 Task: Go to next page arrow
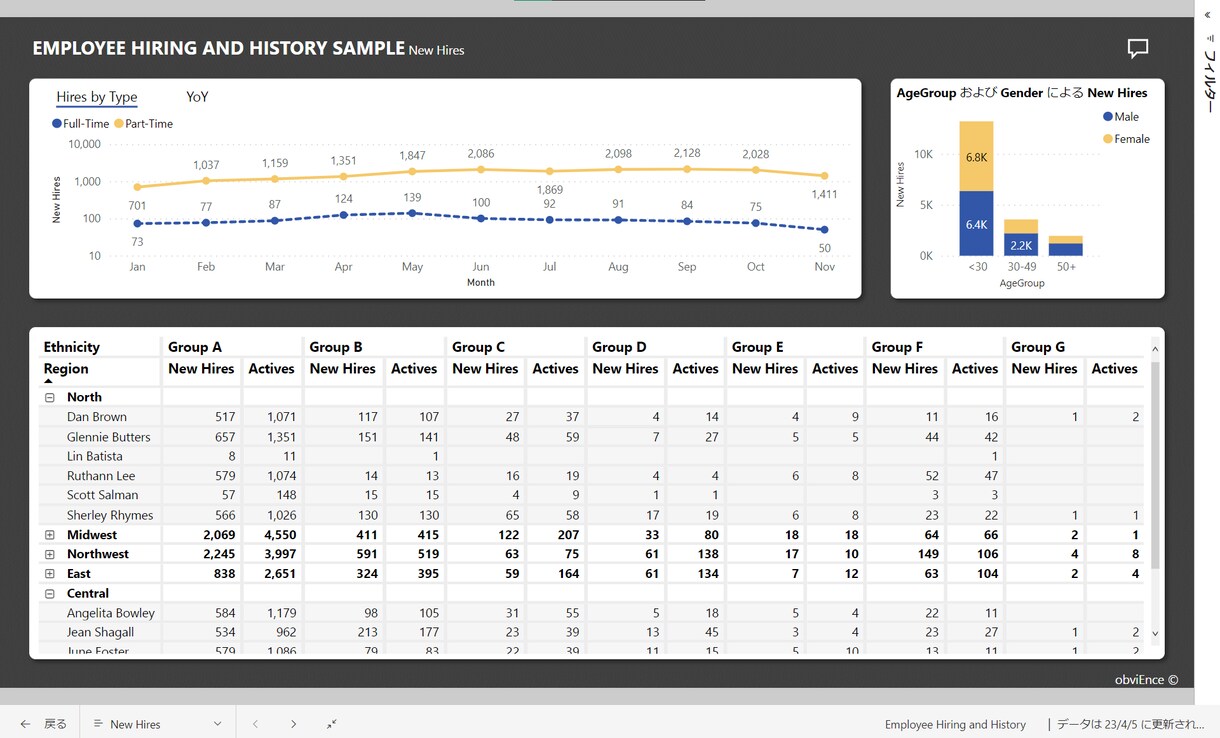[293, 724]
